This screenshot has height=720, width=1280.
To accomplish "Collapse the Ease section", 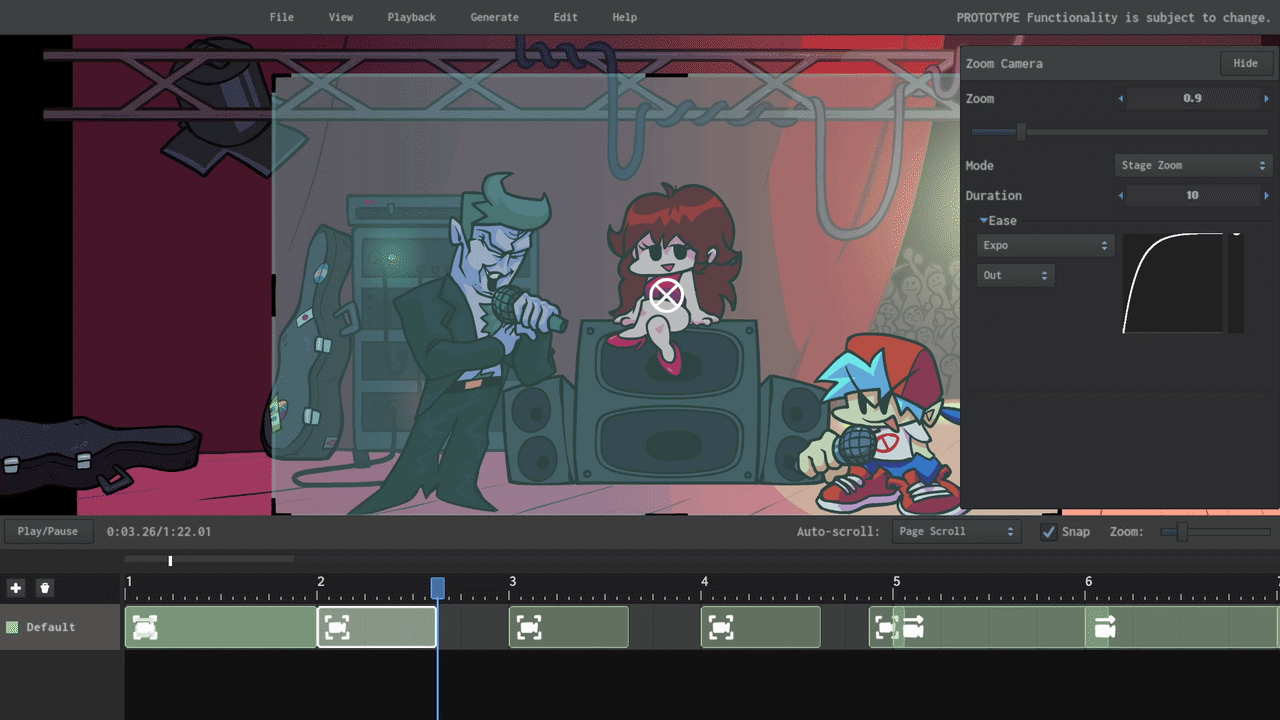I will 984,221.
